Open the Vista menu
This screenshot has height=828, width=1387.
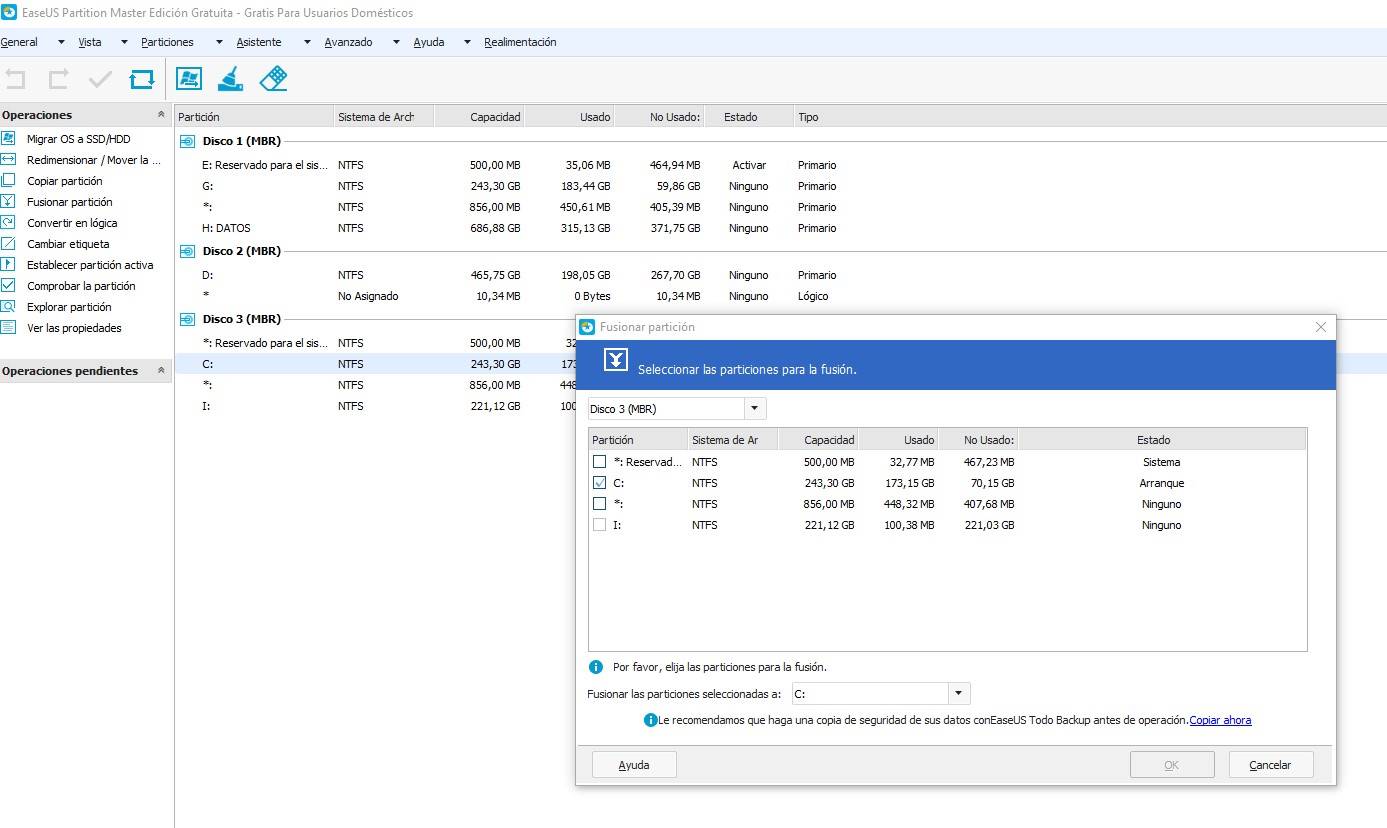90,42
